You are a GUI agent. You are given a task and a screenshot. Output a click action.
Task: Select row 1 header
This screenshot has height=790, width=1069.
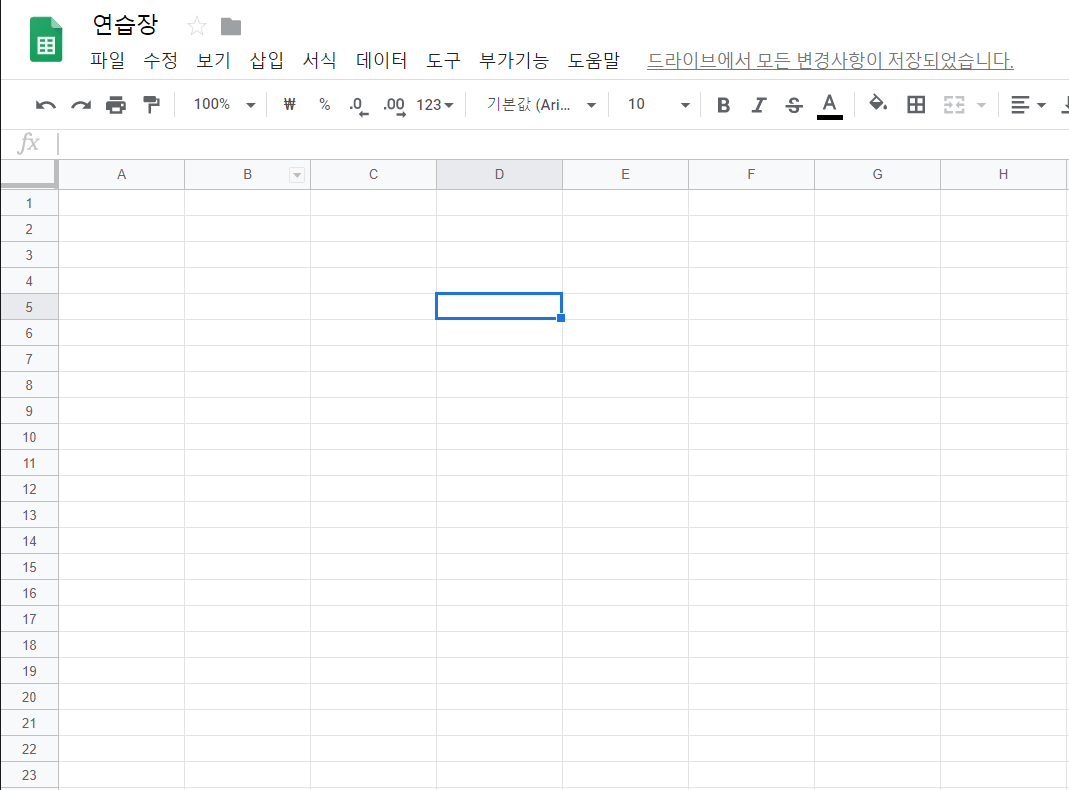point(29,203)
